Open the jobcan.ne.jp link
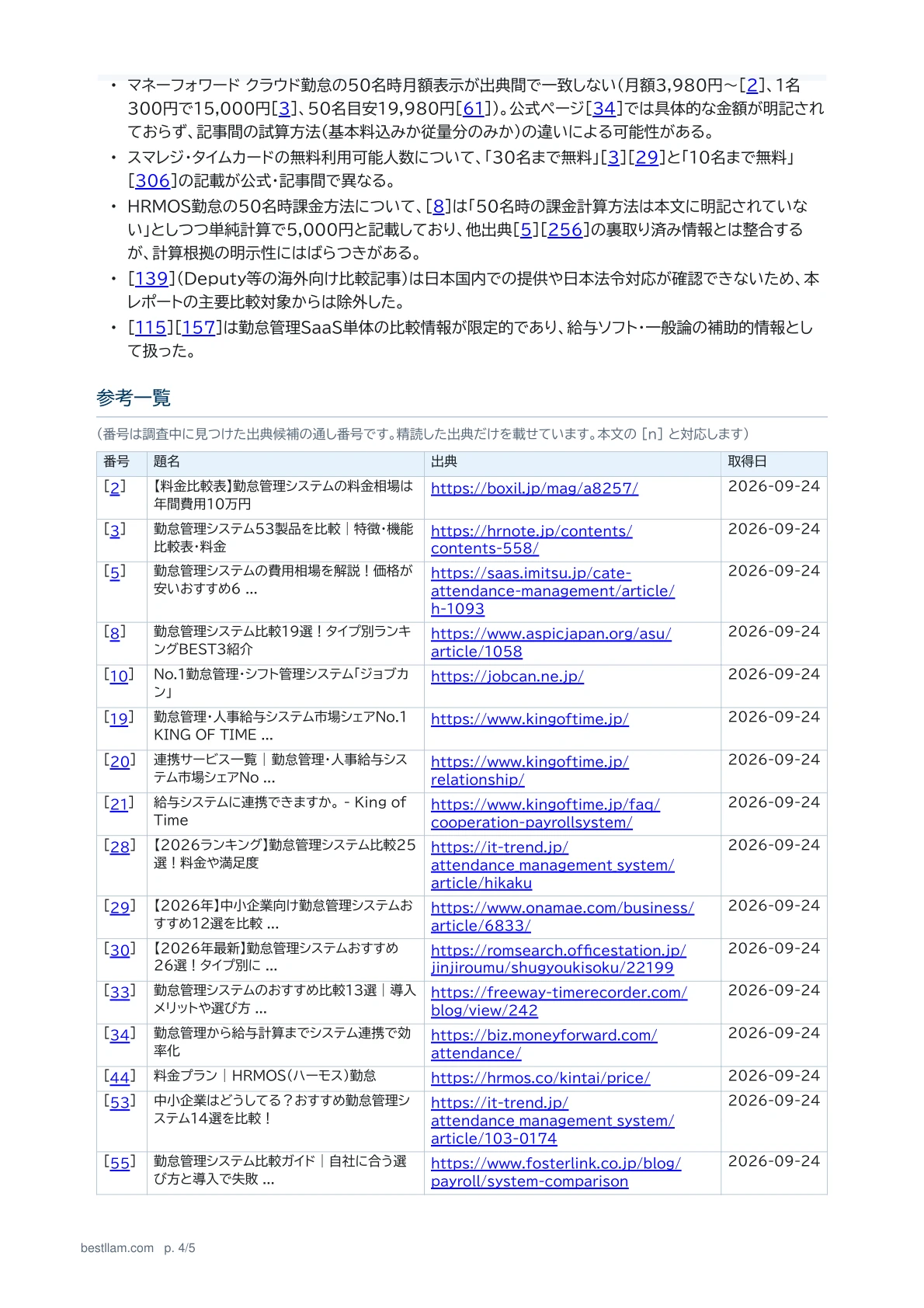924x1308 pixels. (507, 677)
